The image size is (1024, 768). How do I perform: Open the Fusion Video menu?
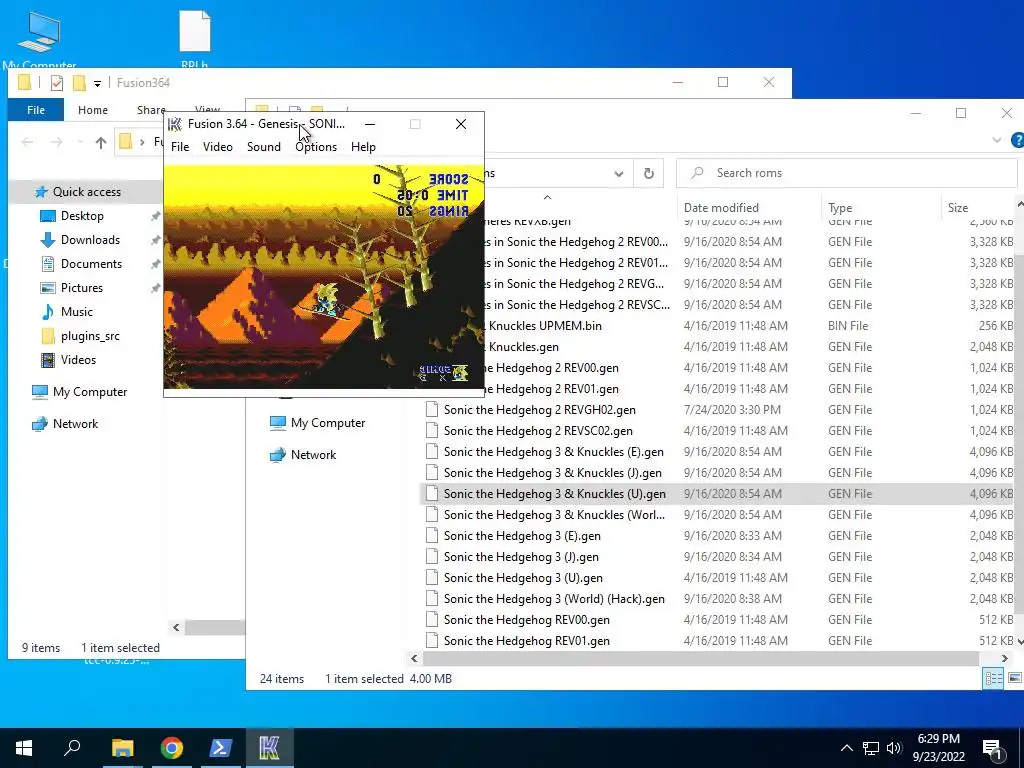[217, 147]
